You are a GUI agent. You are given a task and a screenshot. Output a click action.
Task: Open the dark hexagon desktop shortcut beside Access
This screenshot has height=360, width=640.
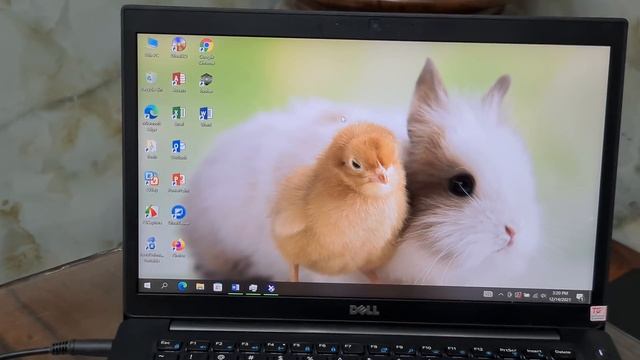pos(206,82)
